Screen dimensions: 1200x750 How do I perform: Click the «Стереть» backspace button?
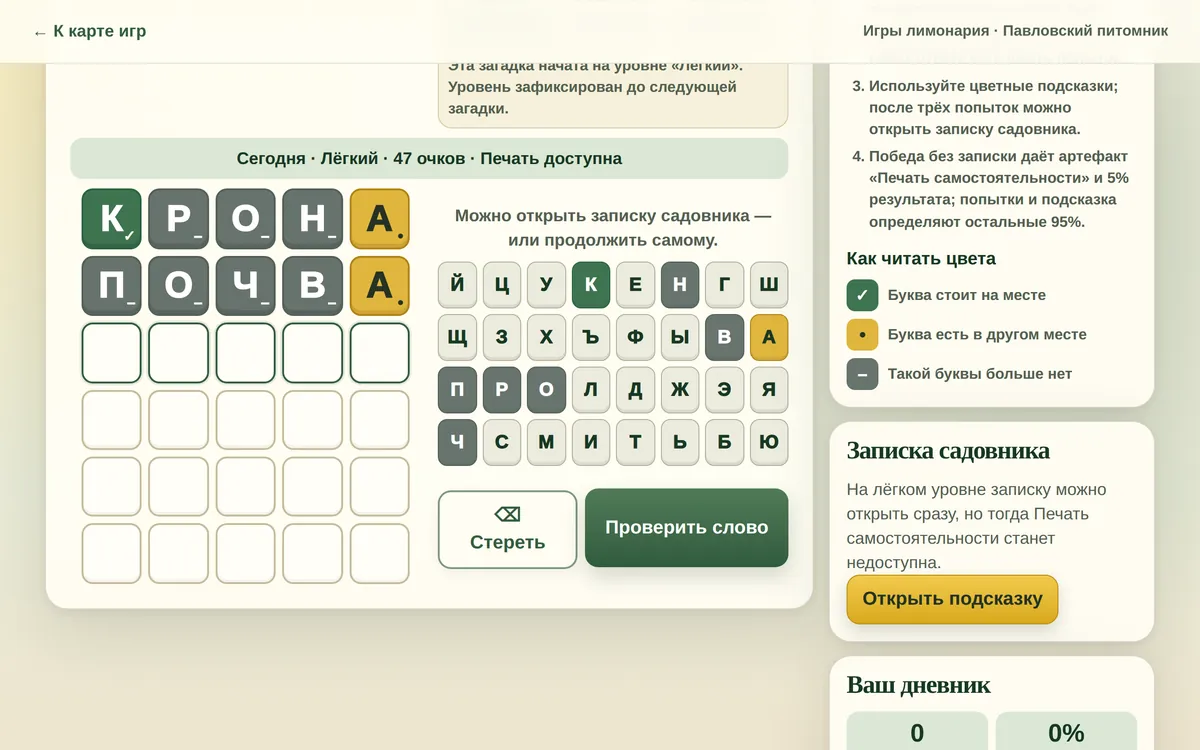coord(507,529)
